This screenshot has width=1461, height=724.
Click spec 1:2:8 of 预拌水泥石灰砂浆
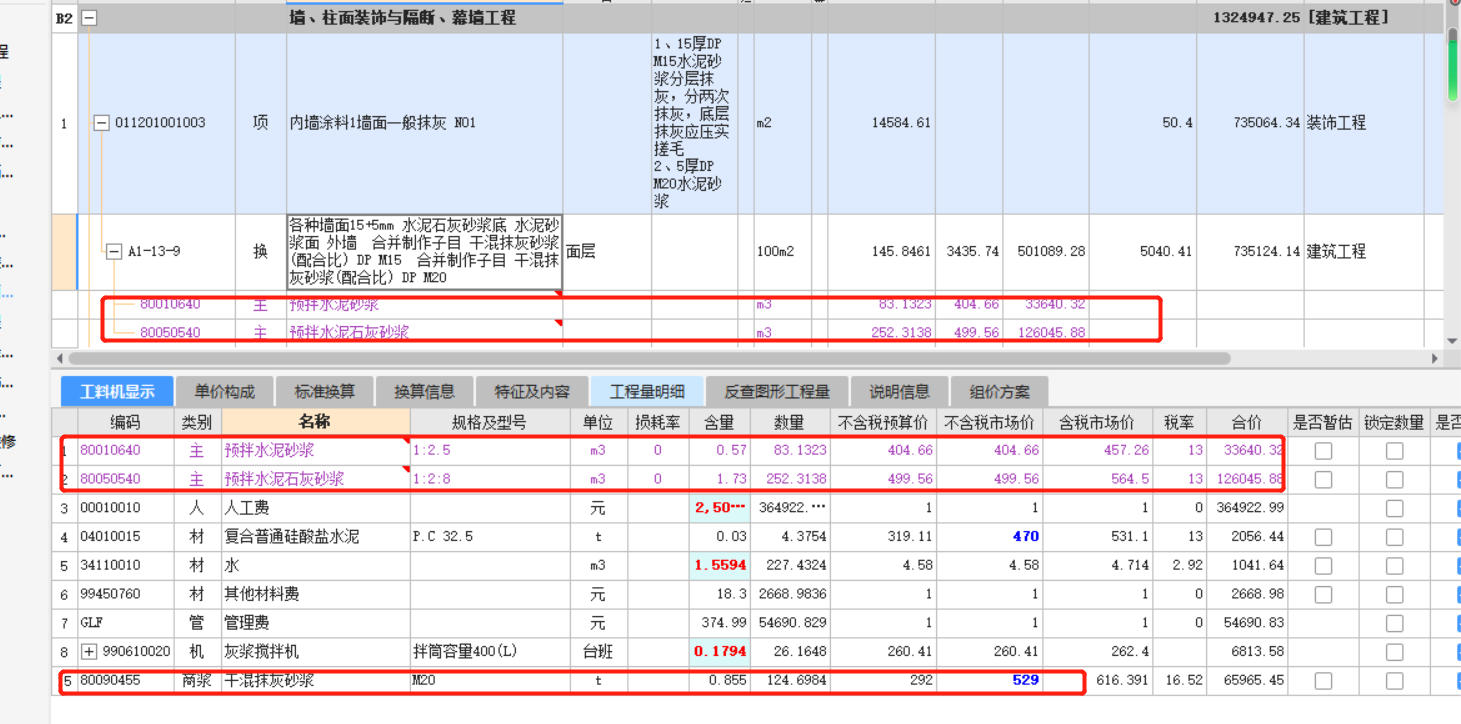(490, 479)
